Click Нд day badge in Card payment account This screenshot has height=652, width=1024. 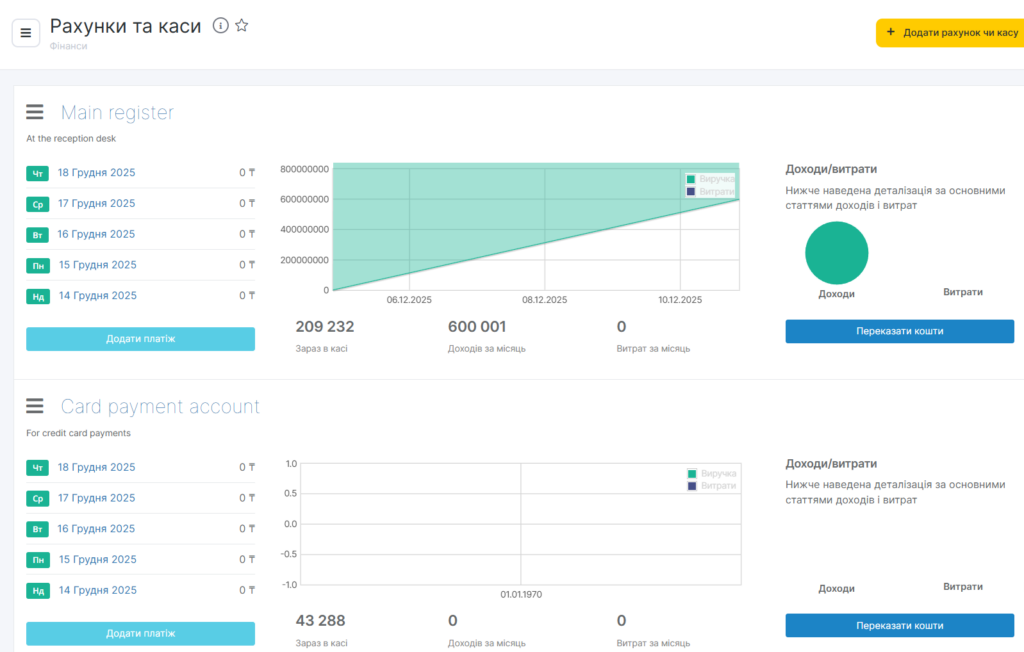point(38,591)
